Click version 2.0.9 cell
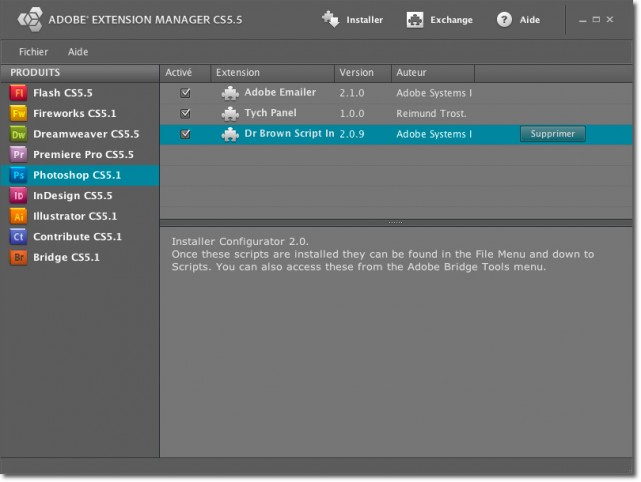641x482 pixels. 352,134
